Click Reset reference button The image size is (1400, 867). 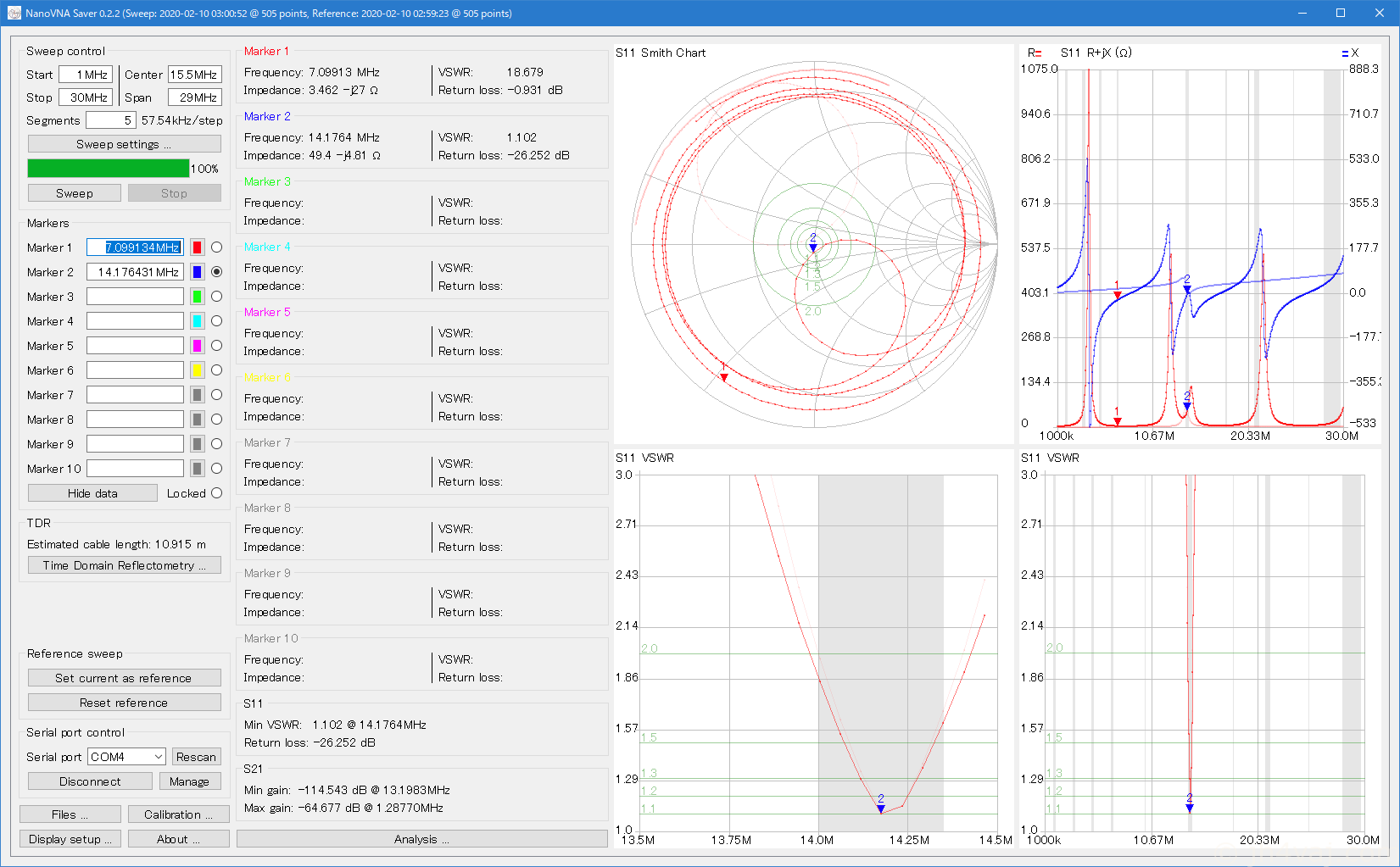tap(124, 703)
